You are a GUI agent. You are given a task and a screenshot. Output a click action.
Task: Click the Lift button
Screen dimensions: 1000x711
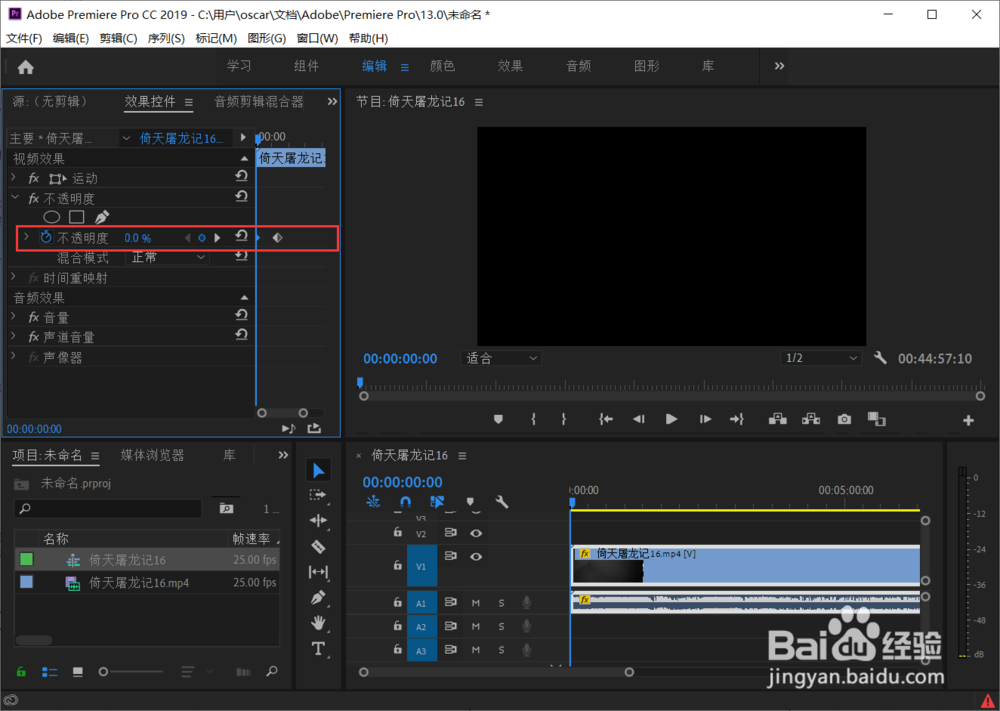[777, 419]
